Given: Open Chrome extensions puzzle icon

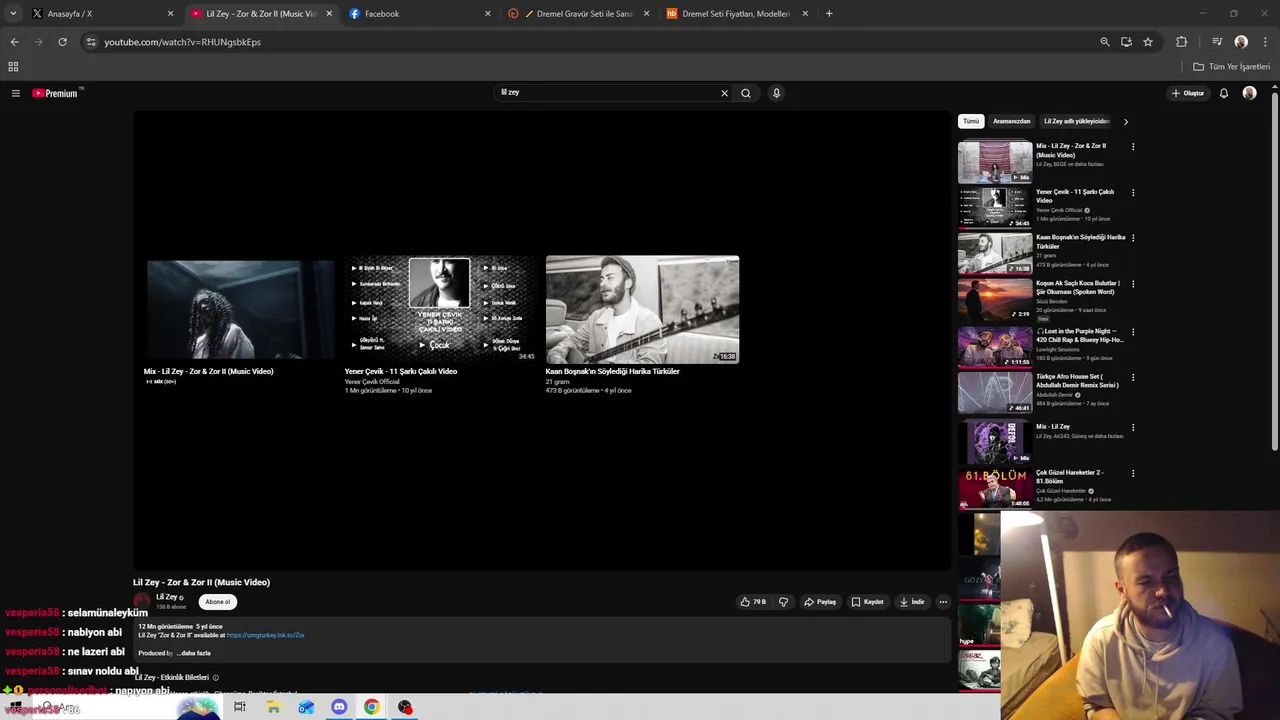Looking at the screenshot, I should (1182, 42).
